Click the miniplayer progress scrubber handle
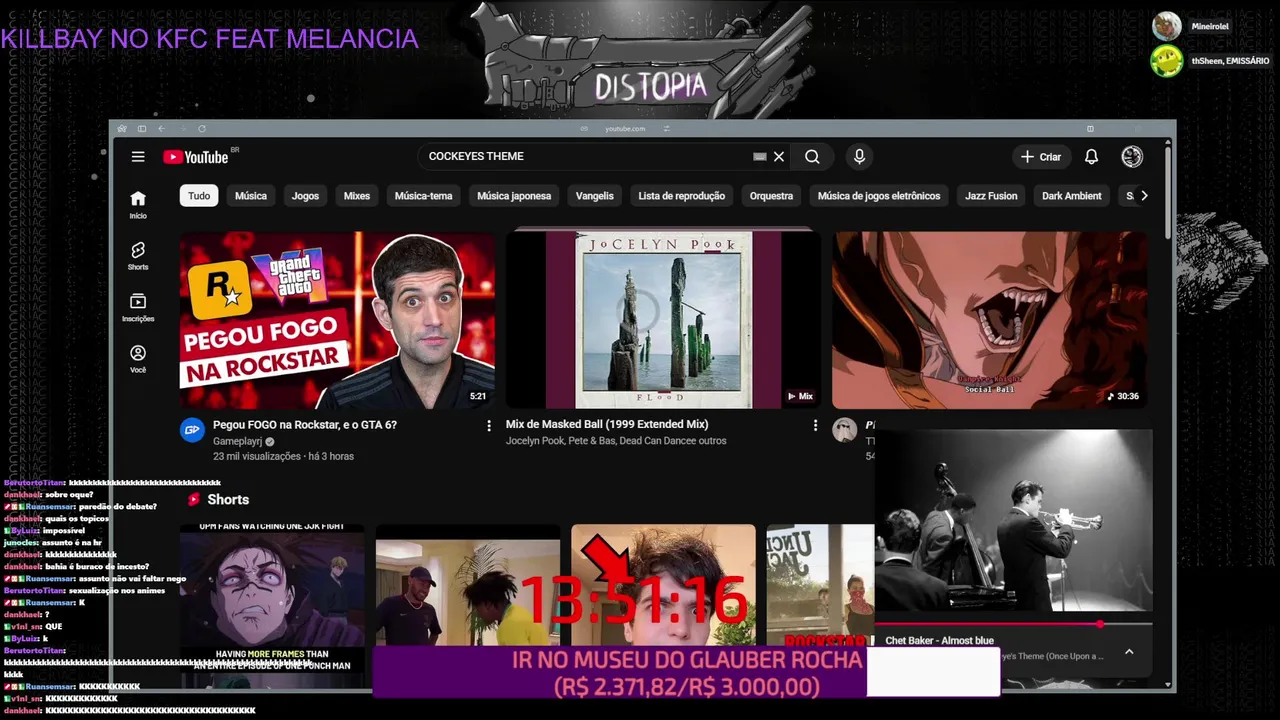1280x720 pixels. coord(1100,624)
